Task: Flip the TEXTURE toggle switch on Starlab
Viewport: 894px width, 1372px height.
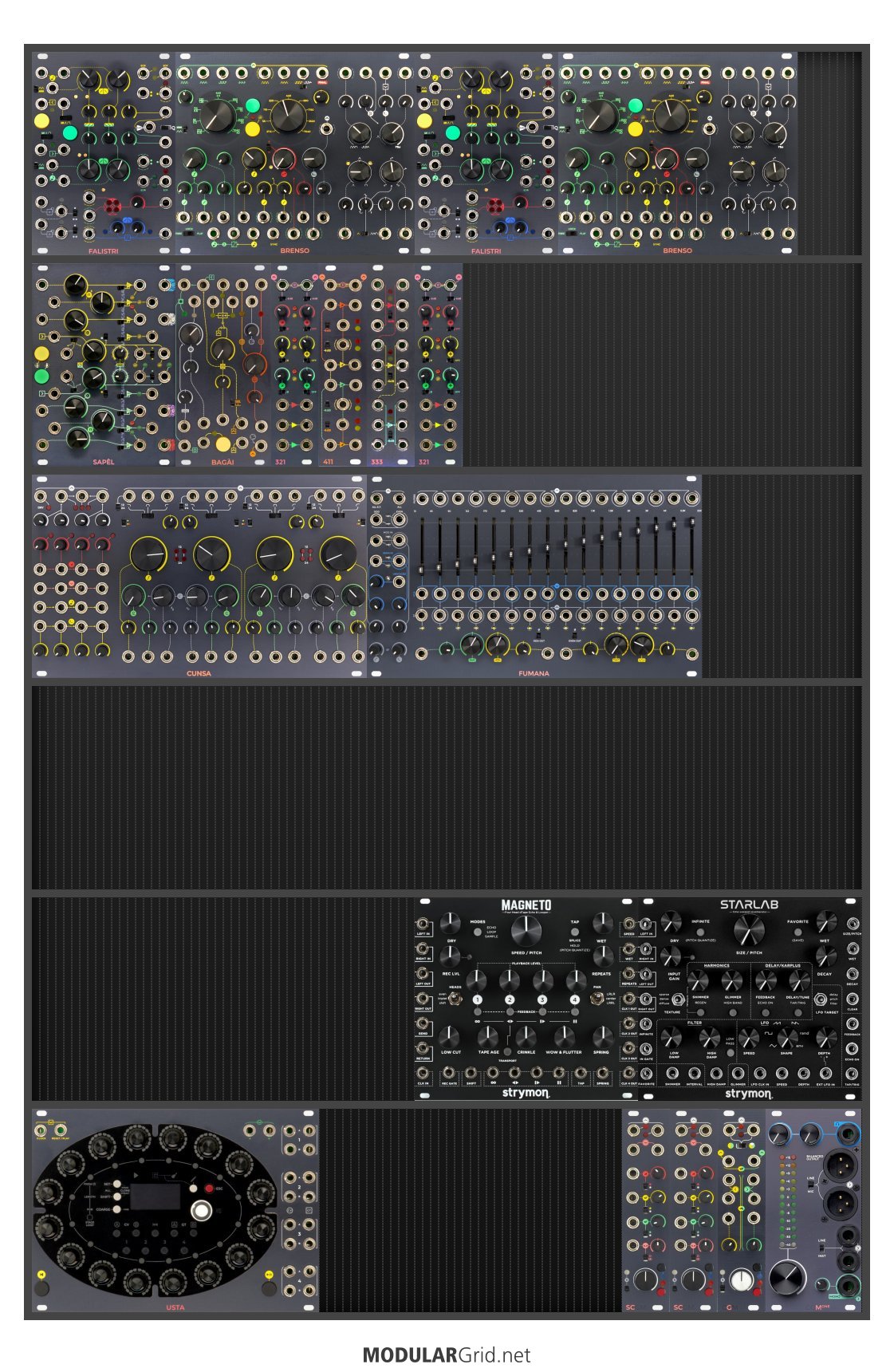Action: point(678,999)
